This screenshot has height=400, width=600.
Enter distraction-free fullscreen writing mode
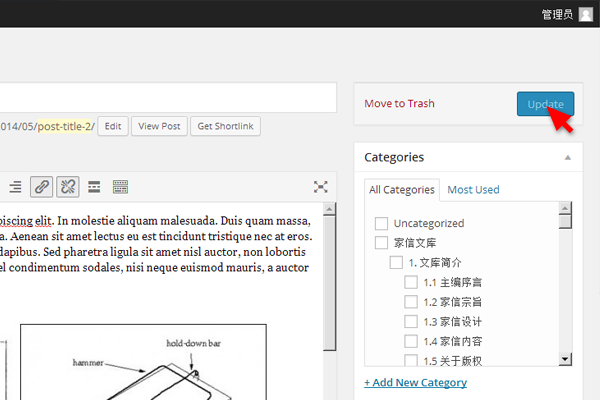click(x=320, y=187)
